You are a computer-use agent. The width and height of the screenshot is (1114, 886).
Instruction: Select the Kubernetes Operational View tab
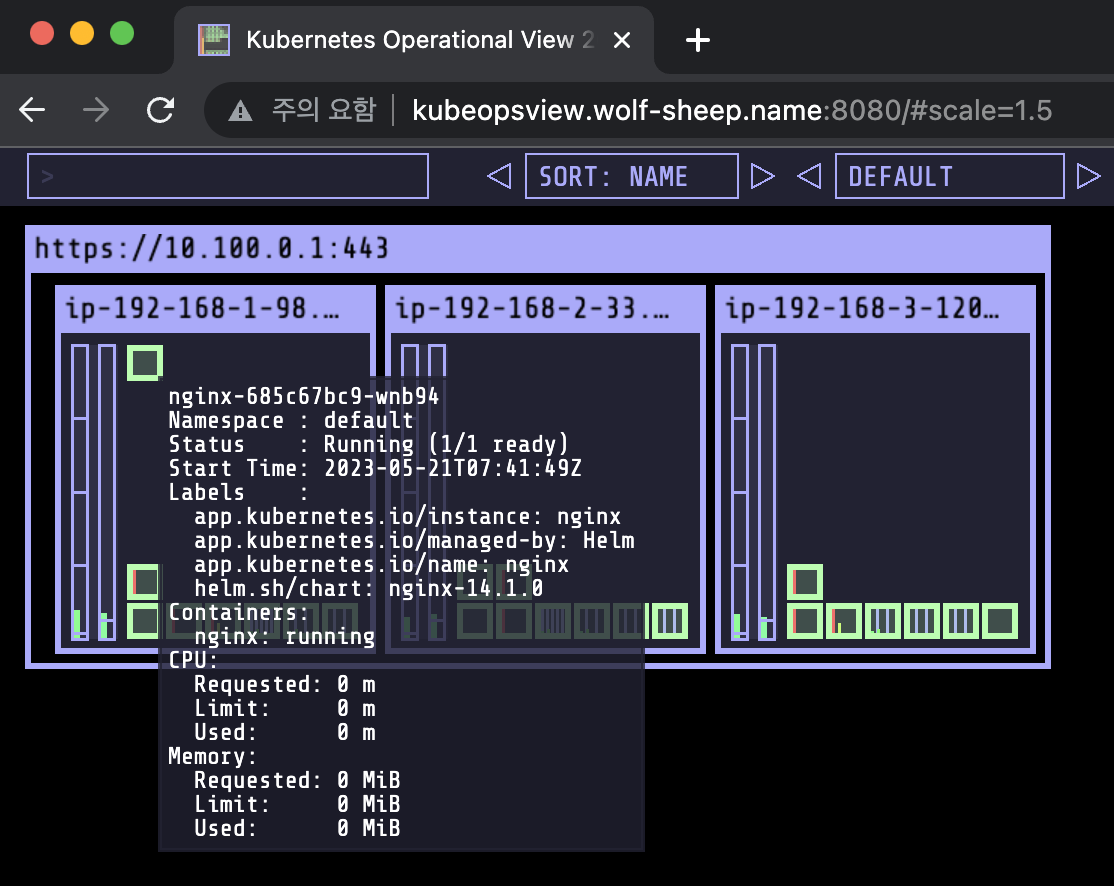click(x=412, y=40)
